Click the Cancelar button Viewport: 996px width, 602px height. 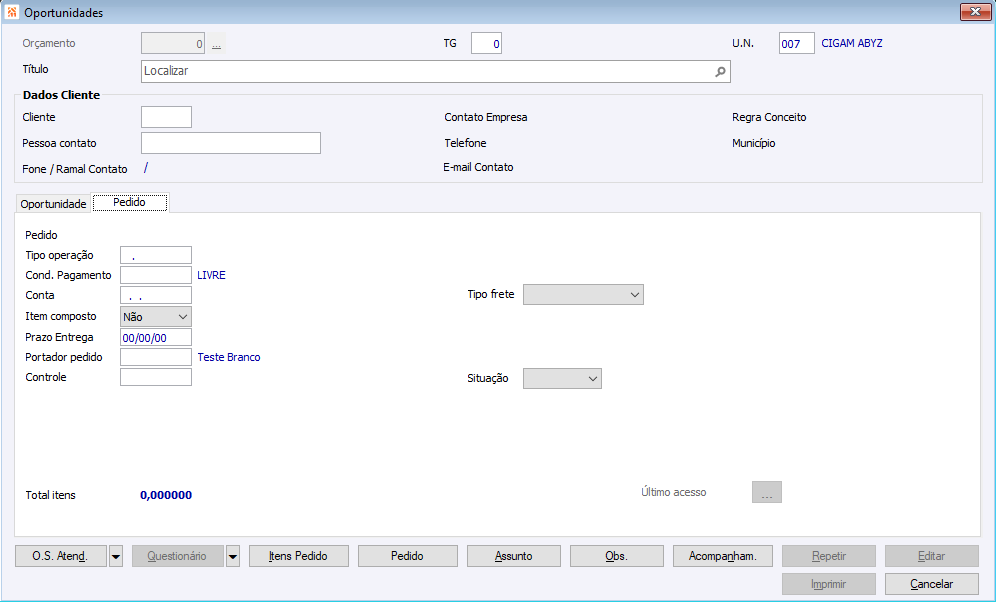coord(932,584)
